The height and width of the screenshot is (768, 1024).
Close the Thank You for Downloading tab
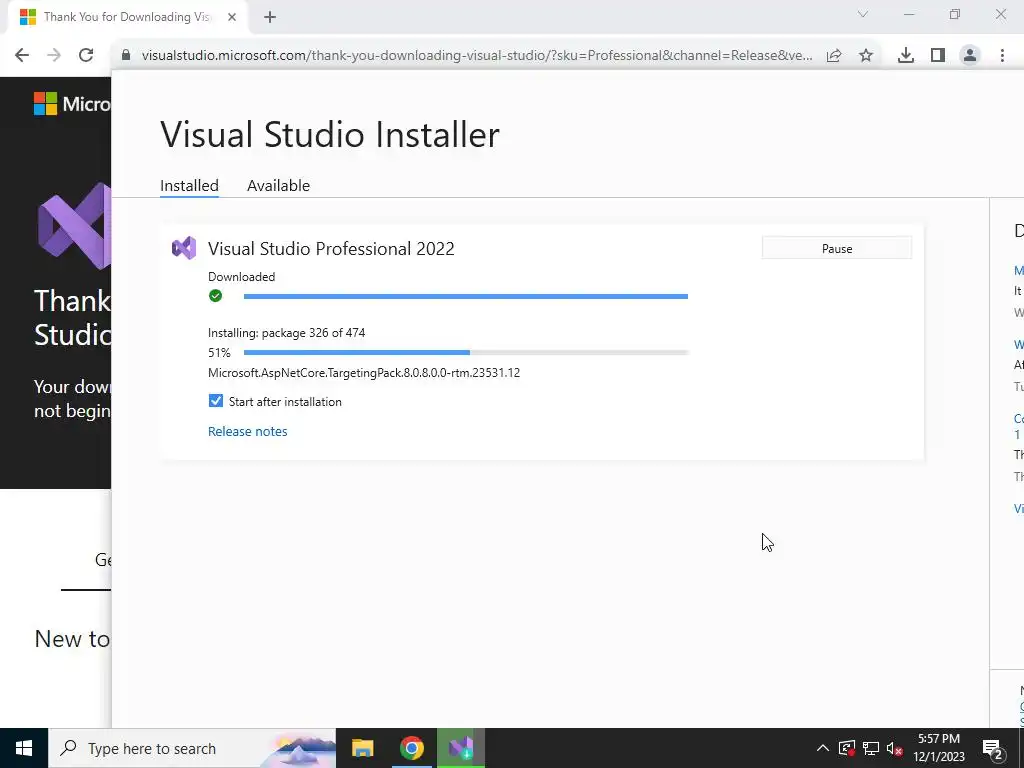tap(232, 17)
